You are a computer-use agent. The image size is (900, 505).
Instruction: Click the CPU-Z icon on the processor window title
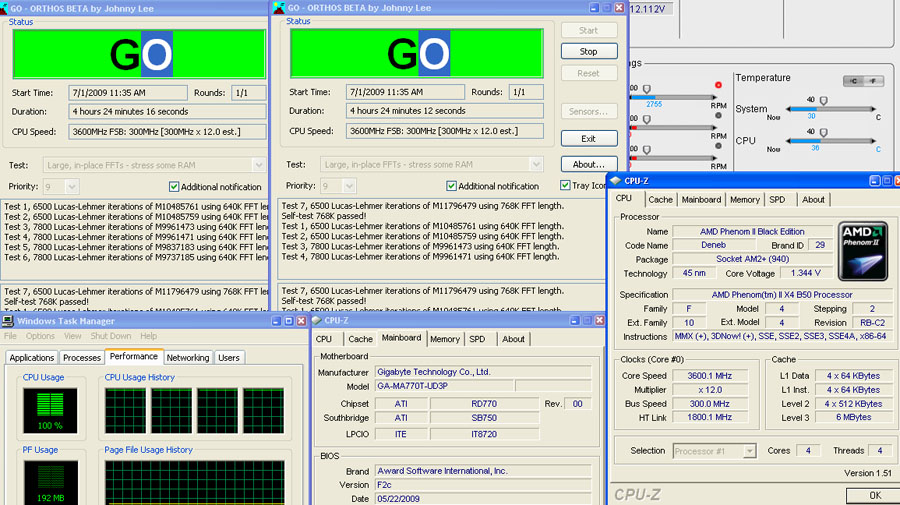click(616, 181)
